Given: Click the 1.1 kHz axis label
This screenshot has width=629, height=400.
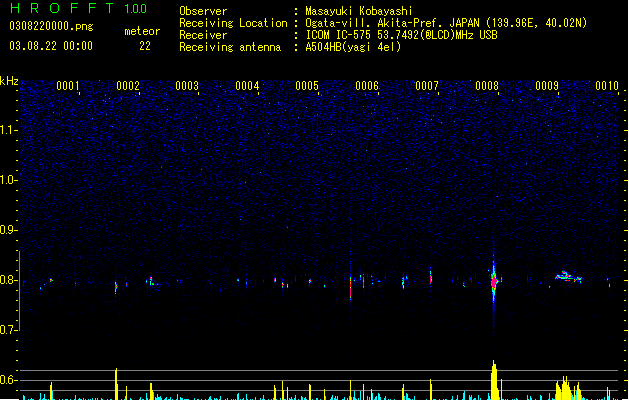Looking at the screenshot, I should point(8,130).
